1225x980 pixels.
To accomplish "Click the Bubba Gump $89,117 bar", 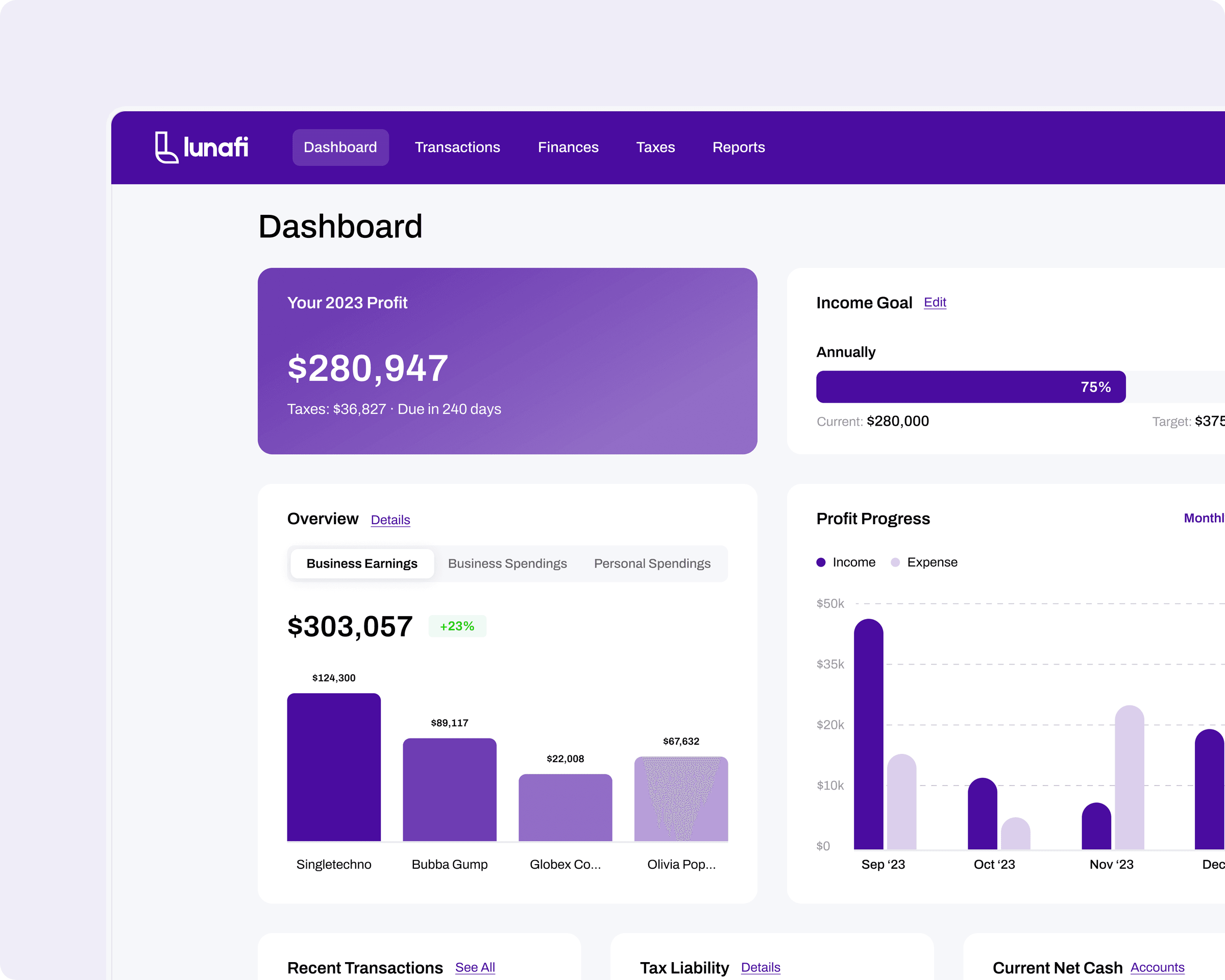I will [450, 790].
